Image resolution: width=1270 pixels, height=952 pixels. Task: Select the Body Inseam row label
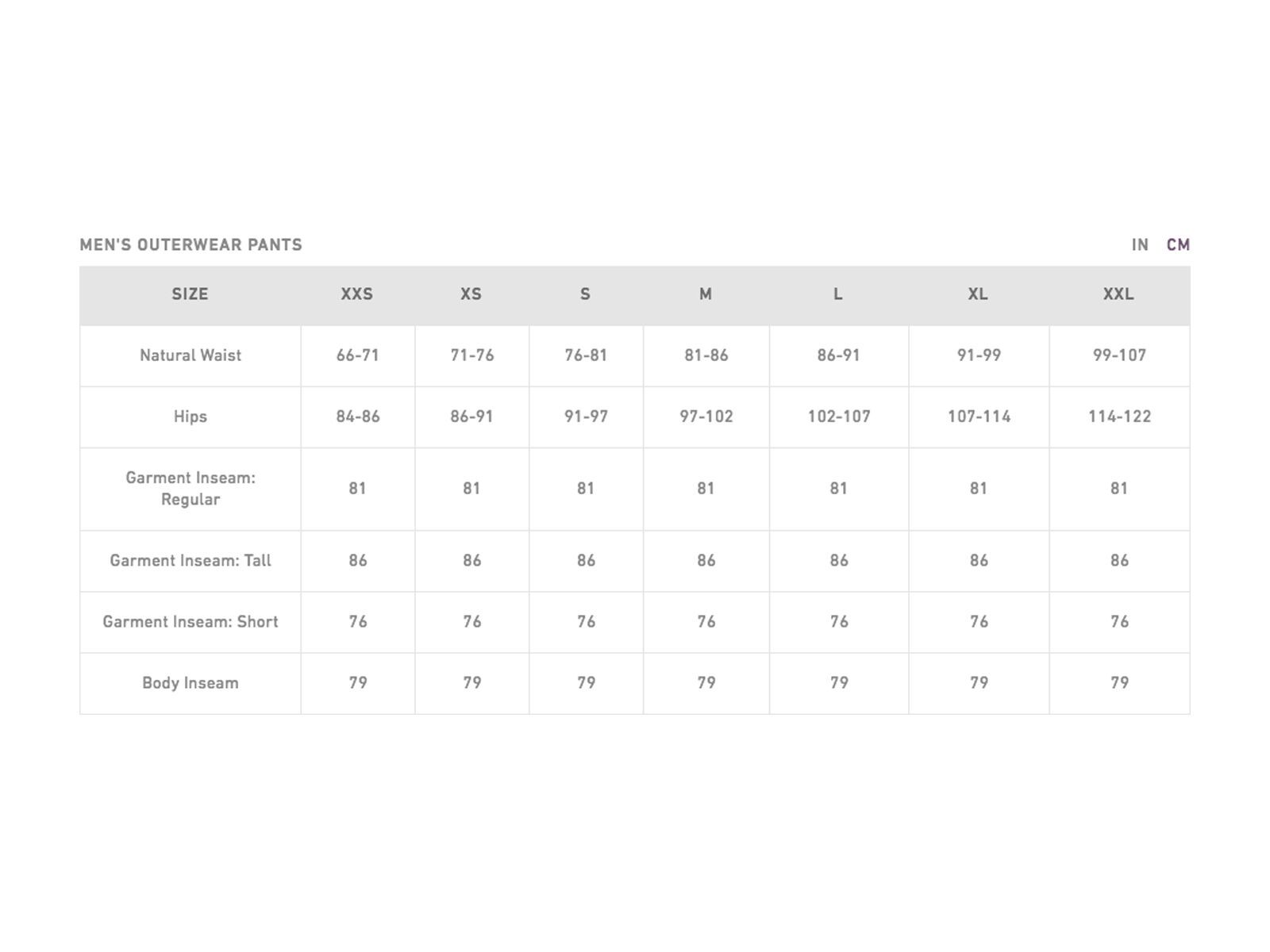tap(190, 683)
